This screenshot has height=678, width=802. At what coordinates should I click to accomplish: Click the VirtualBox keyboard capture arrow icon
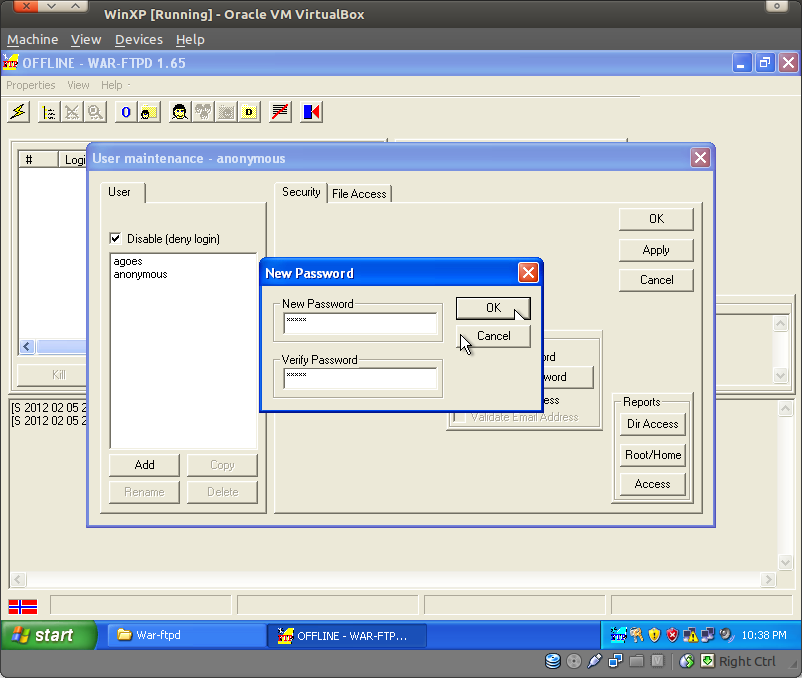tap(707, 661)
